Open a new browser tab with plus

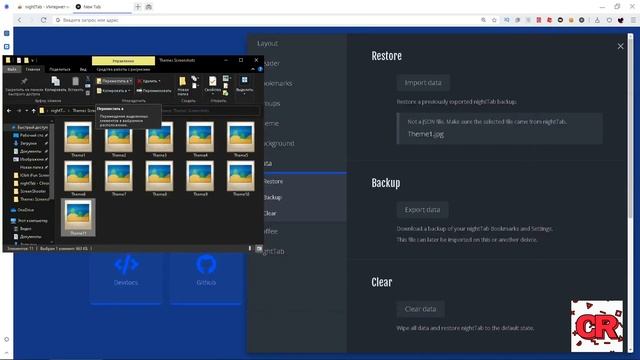coord(138,7)
